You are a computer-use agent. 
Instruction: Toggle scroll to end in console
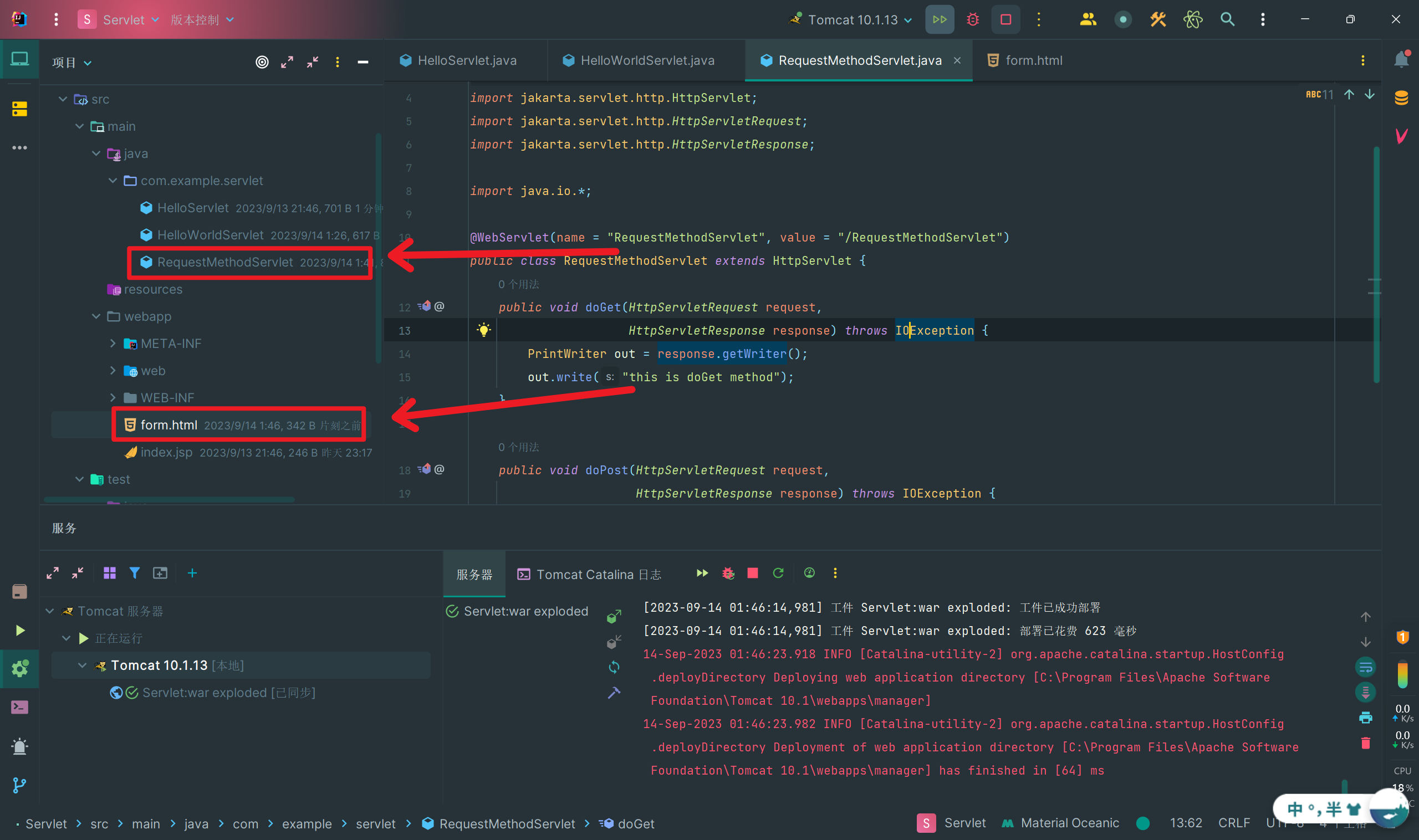tap(1365, 692)
